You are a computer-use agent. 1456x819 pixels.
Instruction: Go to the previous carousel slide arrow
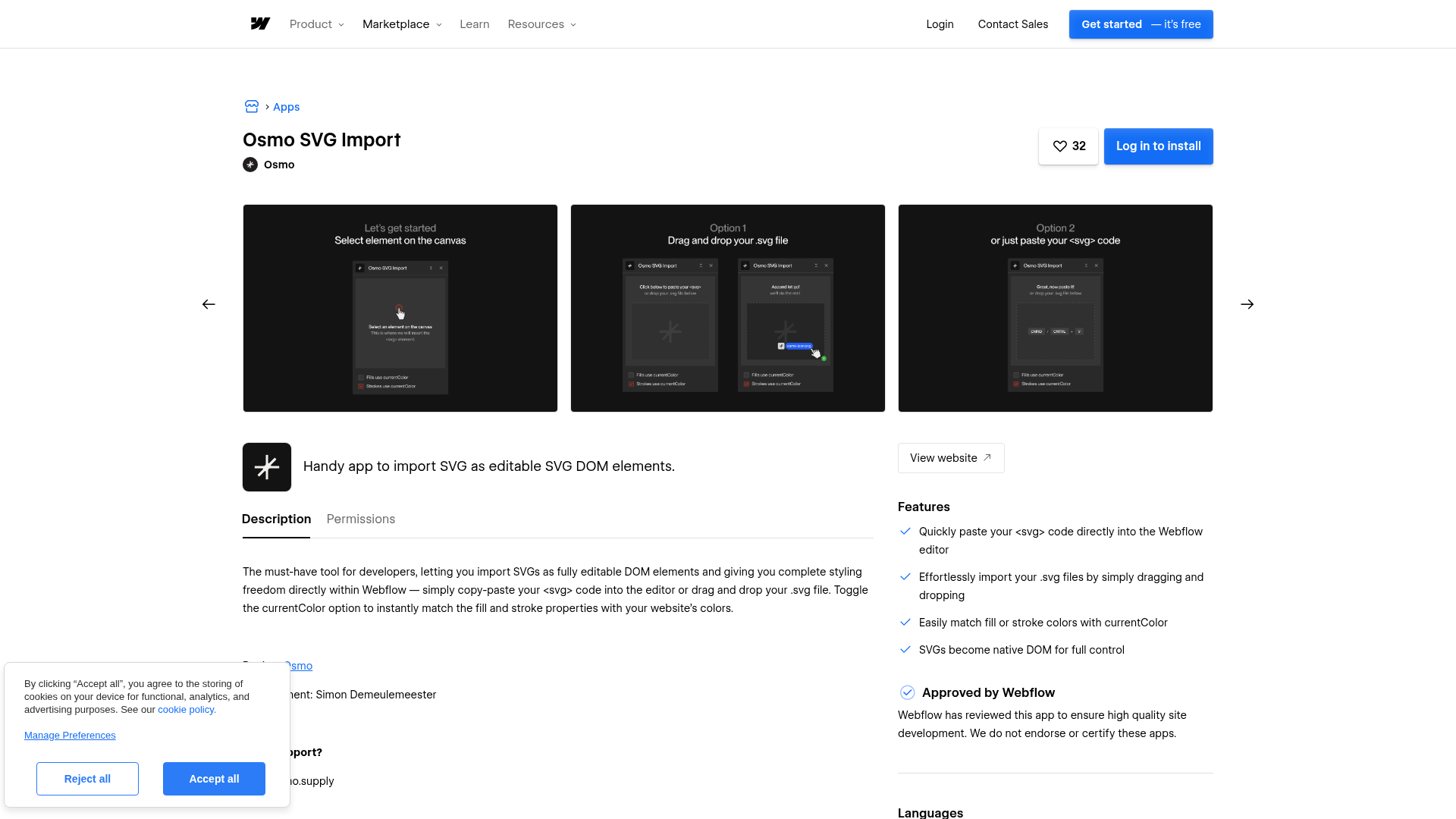tap(209, 304)
